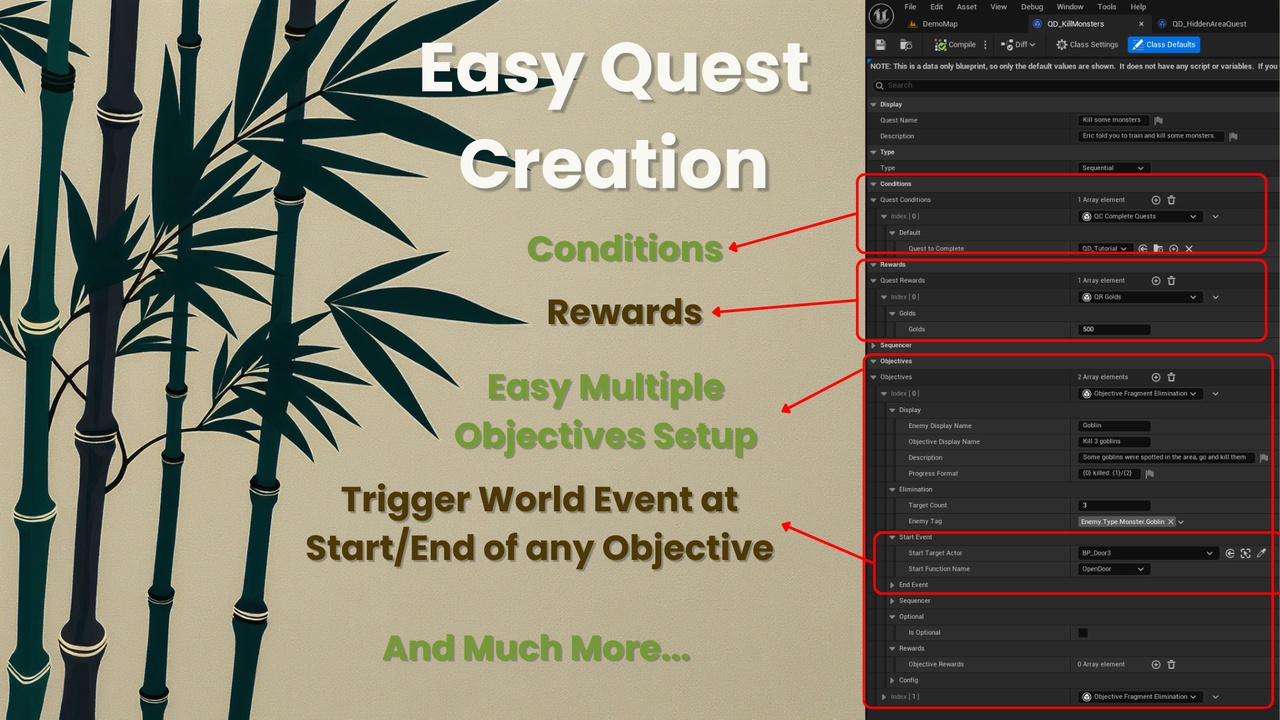
Task: Expand the Config section
Action: pos(892,680)
